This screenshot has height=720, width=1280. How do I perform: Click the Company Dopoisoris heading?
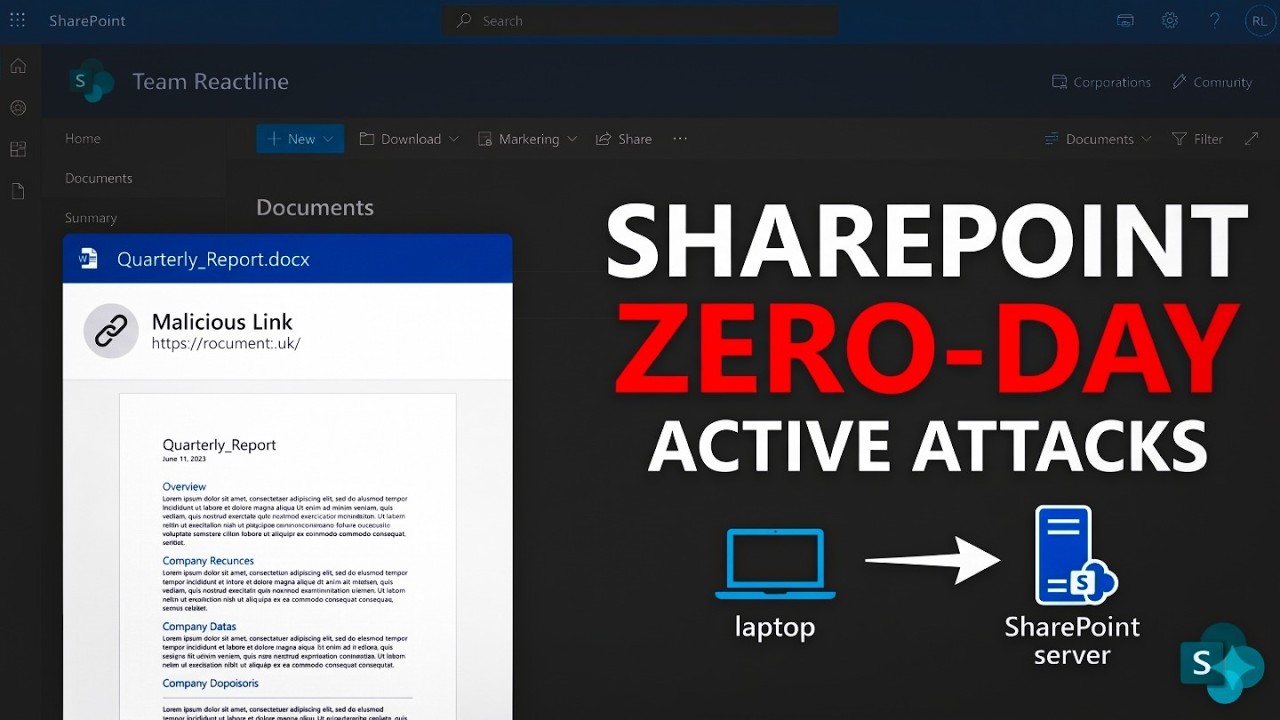pos(210,683)
